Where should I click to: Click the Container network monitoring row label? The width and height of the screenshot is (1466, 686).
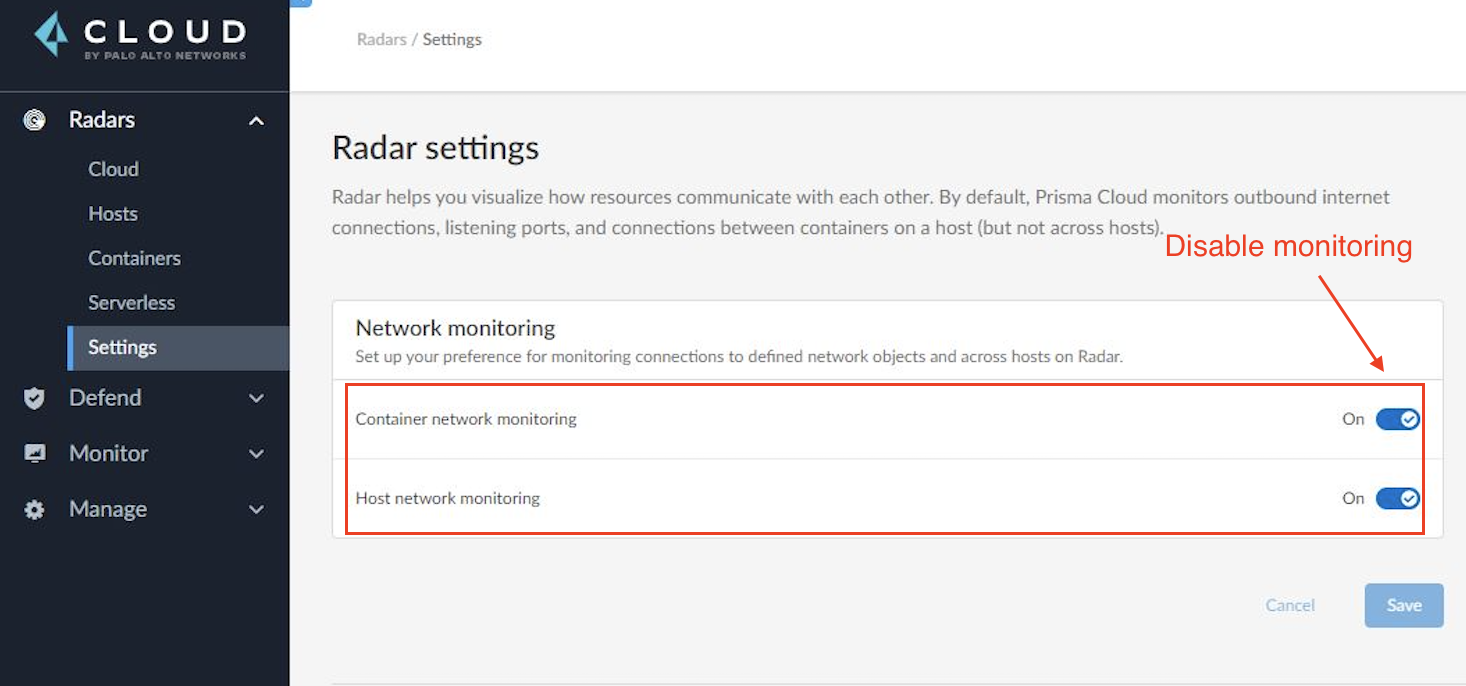pos(466,419)
